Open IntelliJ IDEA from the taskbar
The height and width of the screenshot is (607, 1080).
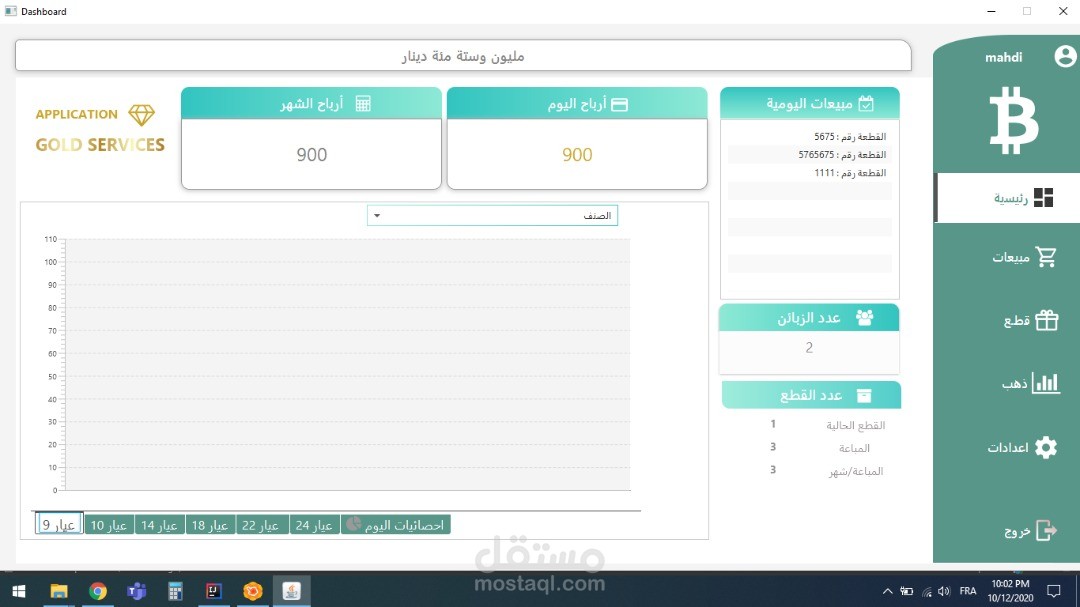tap(214, 591)
